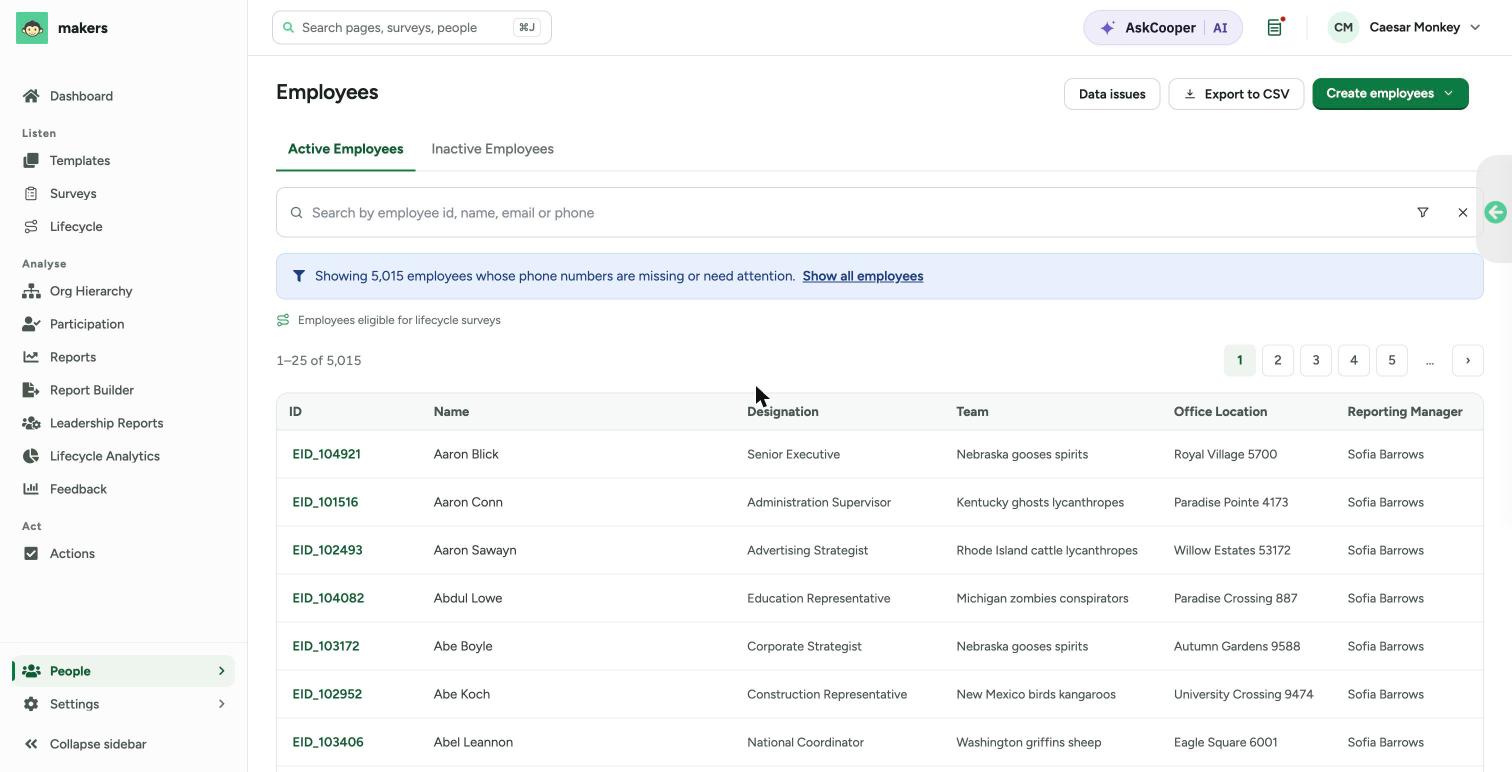Screen dimensions: 1512x772
Task: Focus the global search pages field
Action: click(412, 28)
